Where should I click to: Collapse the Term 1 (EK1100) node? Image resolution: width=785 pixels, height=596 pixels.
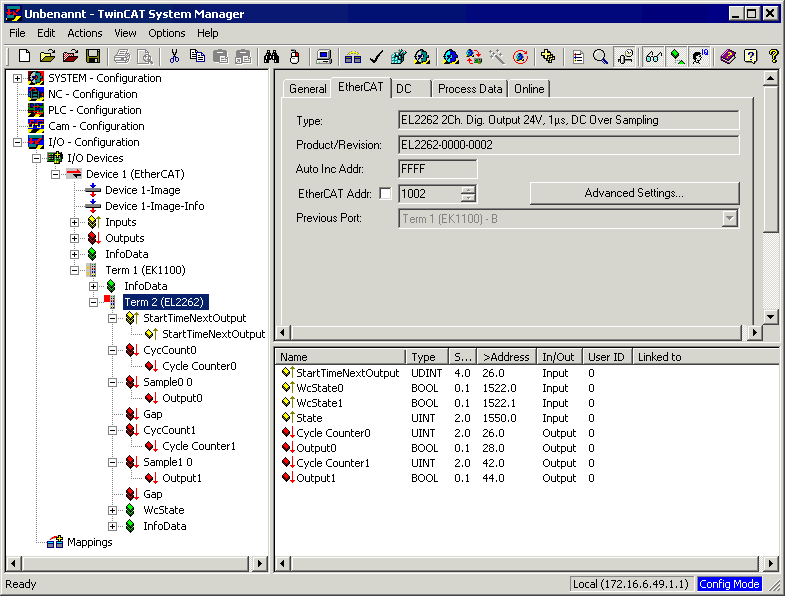tap(75, 270)
